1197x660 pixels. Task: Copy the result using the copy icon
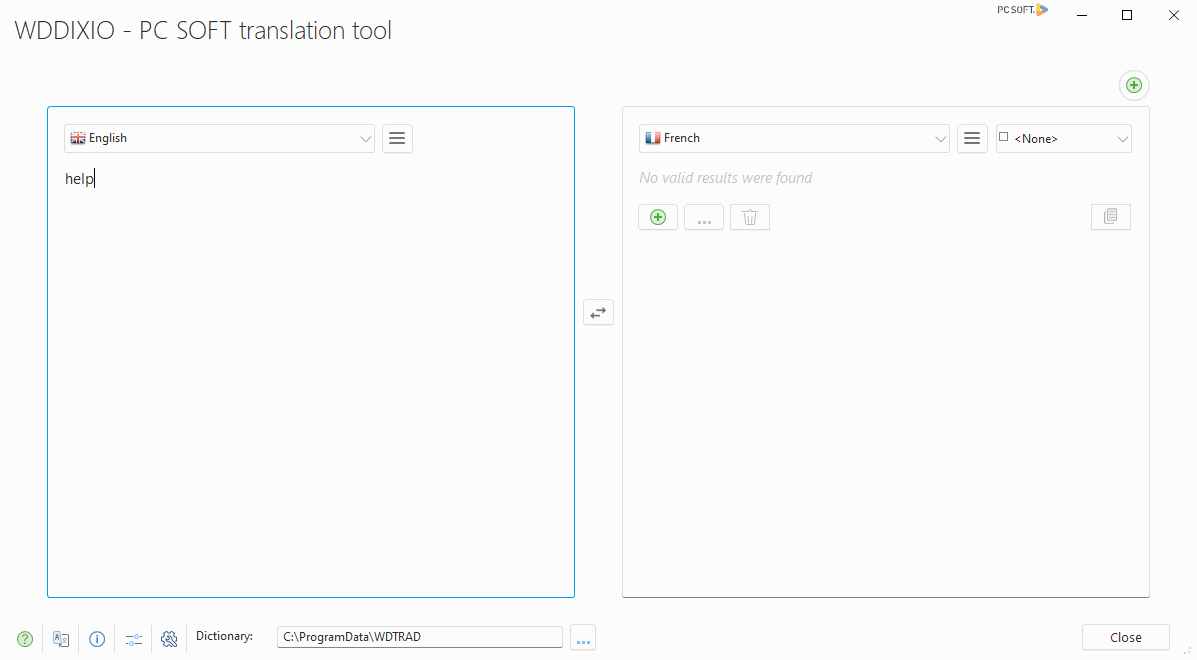(1111, 217)
